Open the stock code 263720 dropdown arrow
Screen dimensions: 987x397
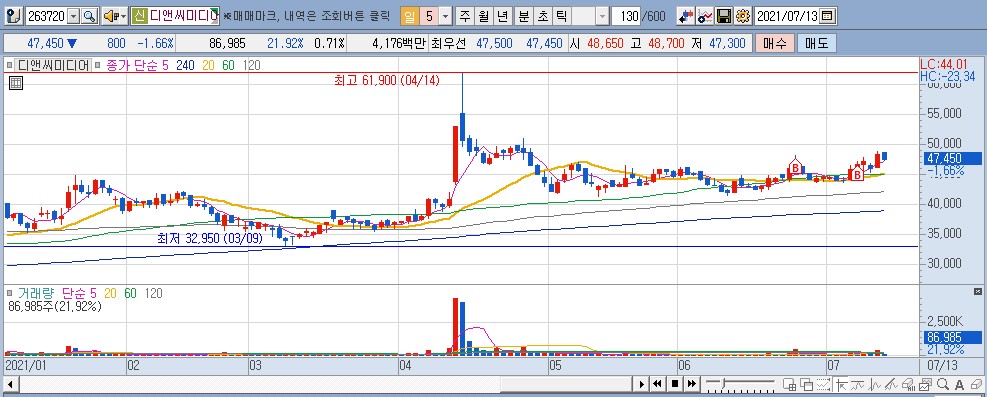[74, 16]
